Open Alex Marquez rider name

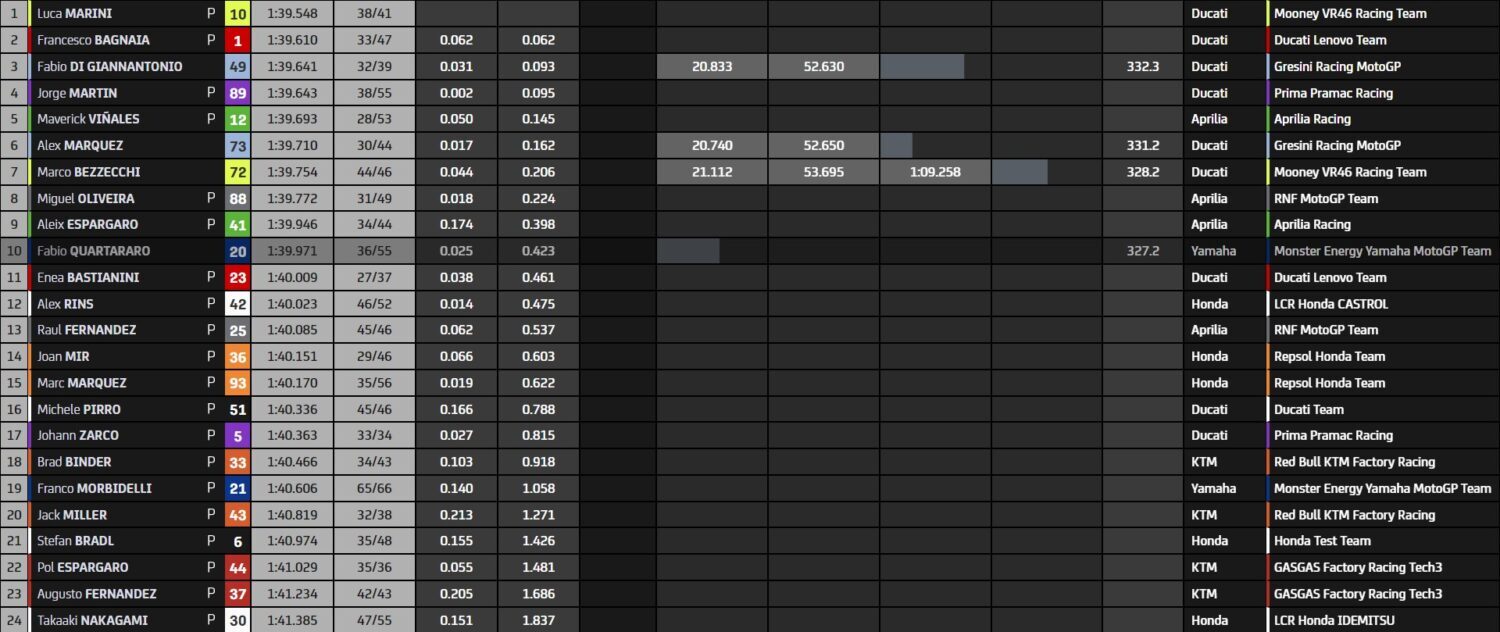80,146
